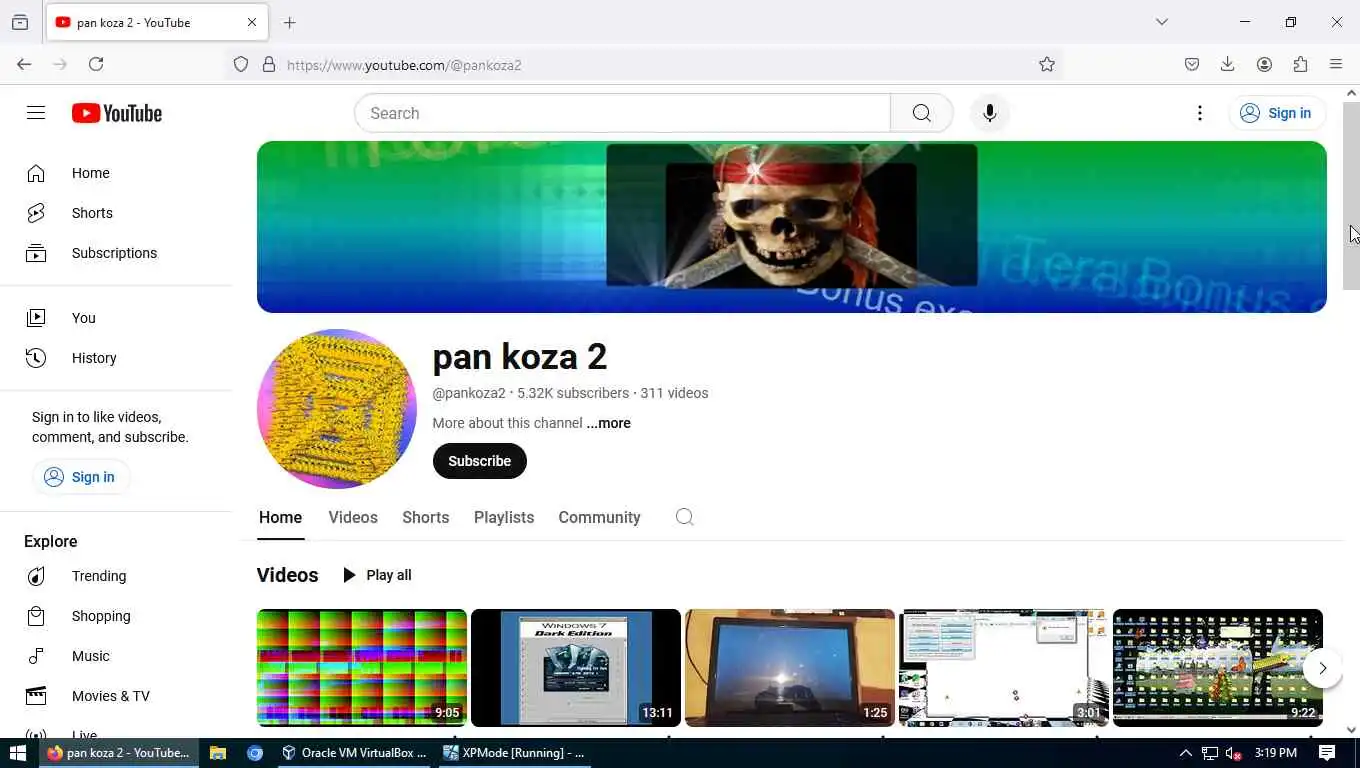Click the pan koza 2 channel avatar
Viewport: 1360px width, 768px height.
337,409
